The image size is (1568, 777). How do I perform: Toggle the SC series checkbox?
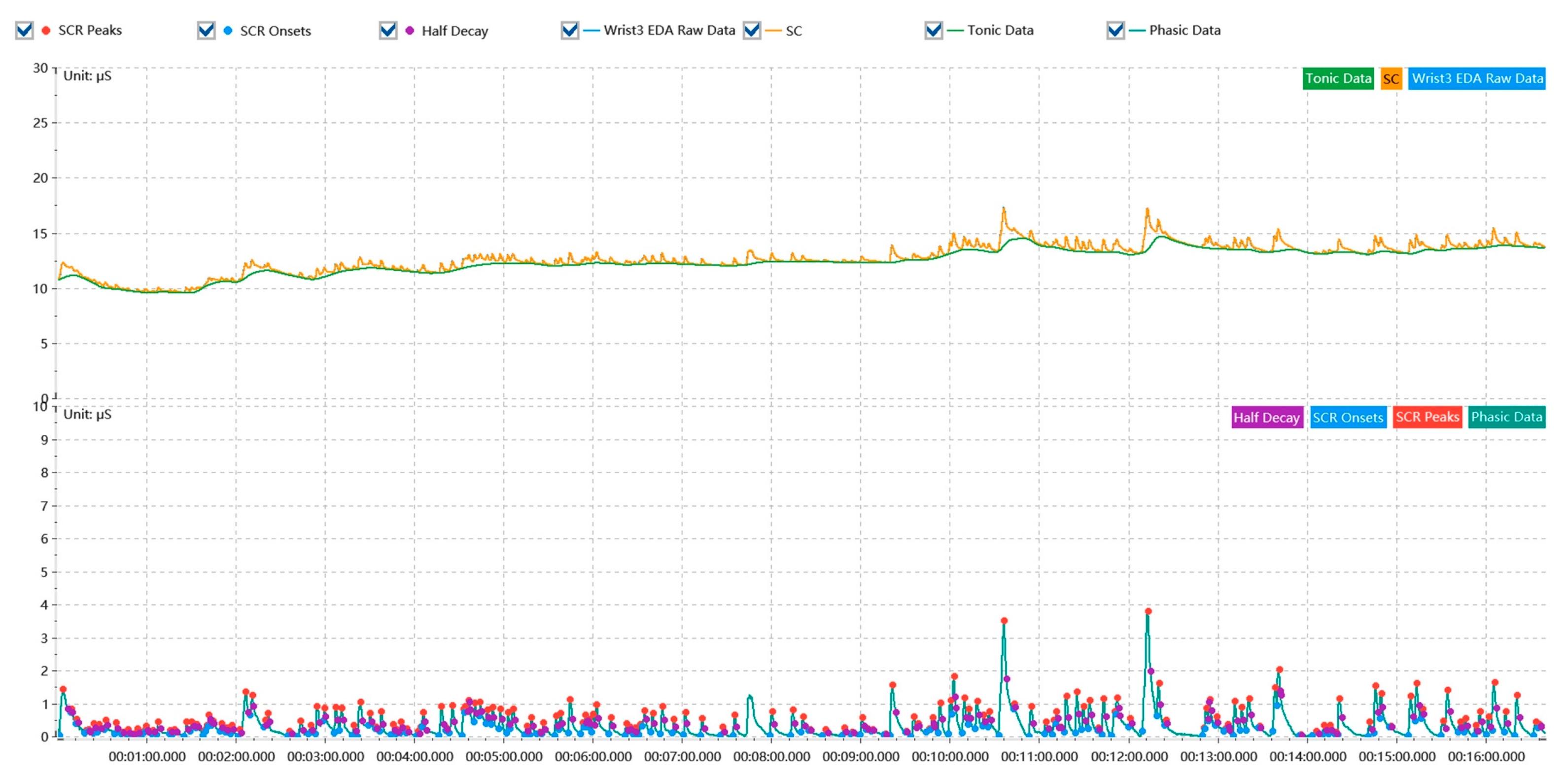[x=752, y=30]
